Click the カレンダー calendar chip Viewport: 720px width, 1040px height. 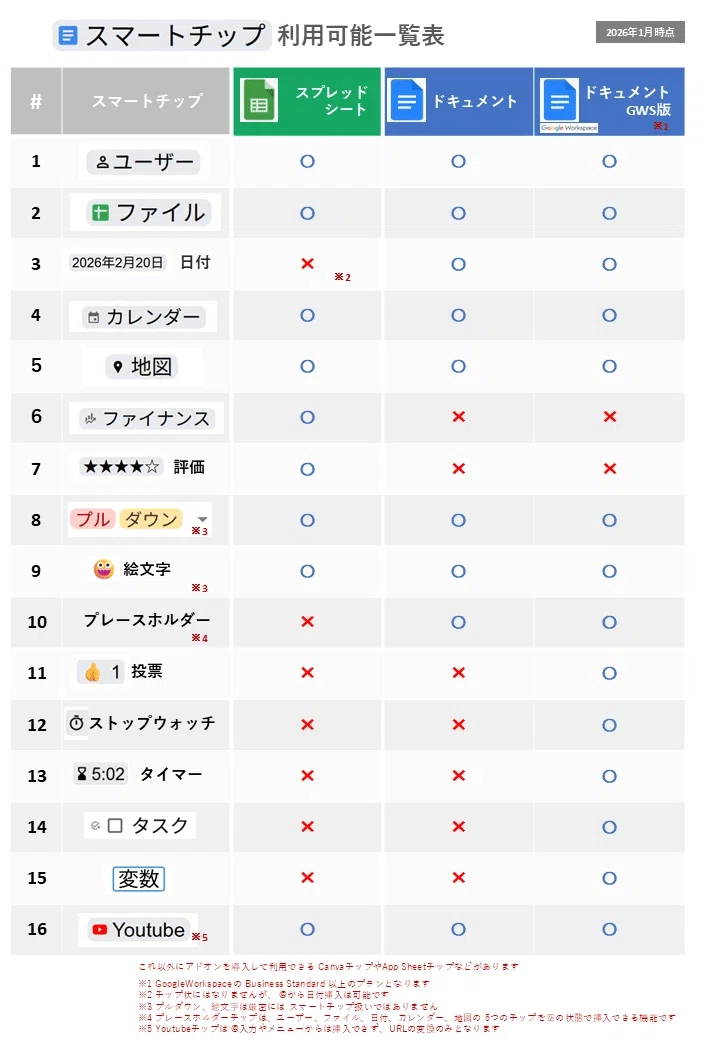(144, 317)
